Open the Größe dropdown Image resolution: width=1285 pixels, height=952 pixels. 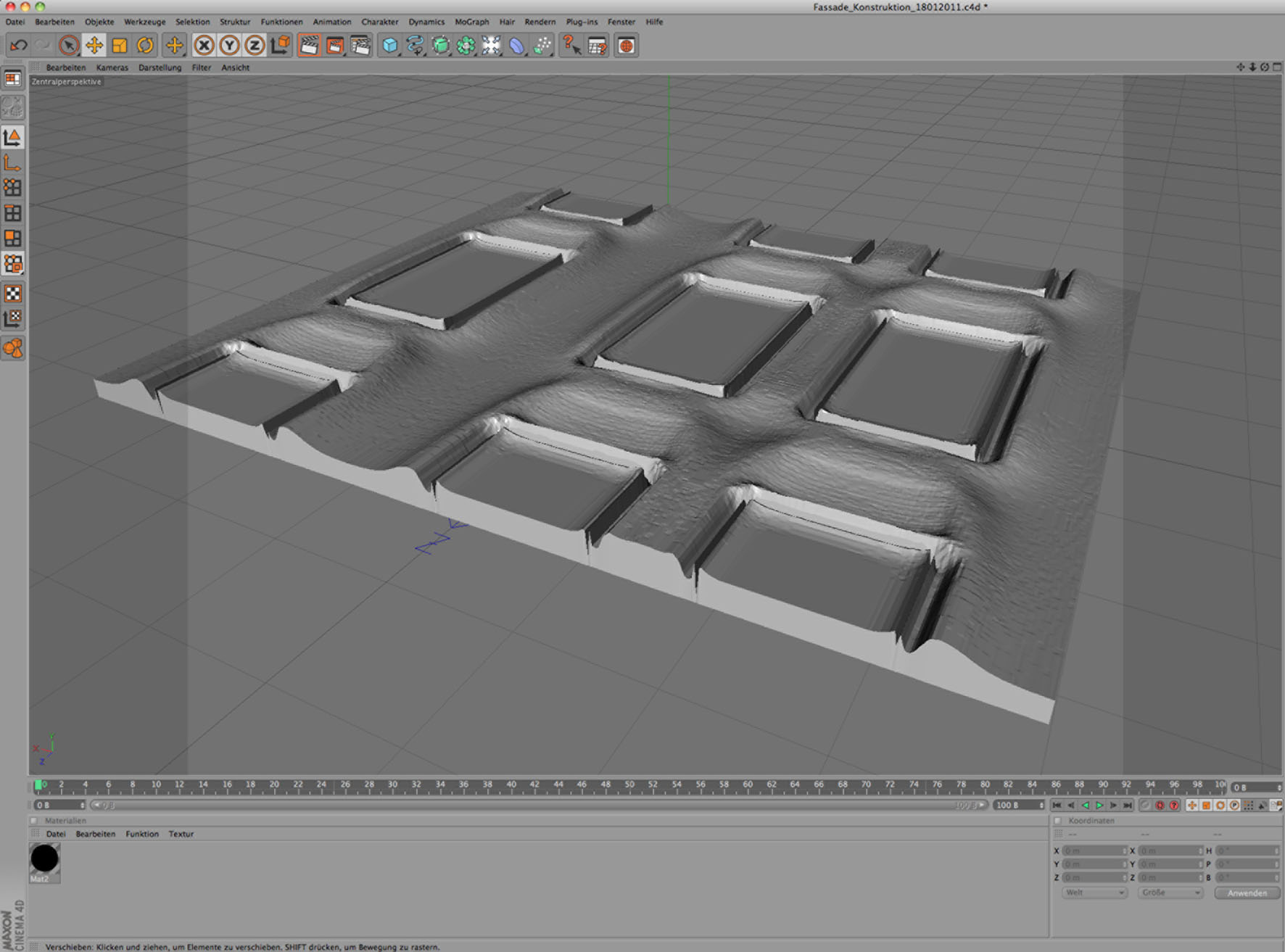pos(1170,893)
